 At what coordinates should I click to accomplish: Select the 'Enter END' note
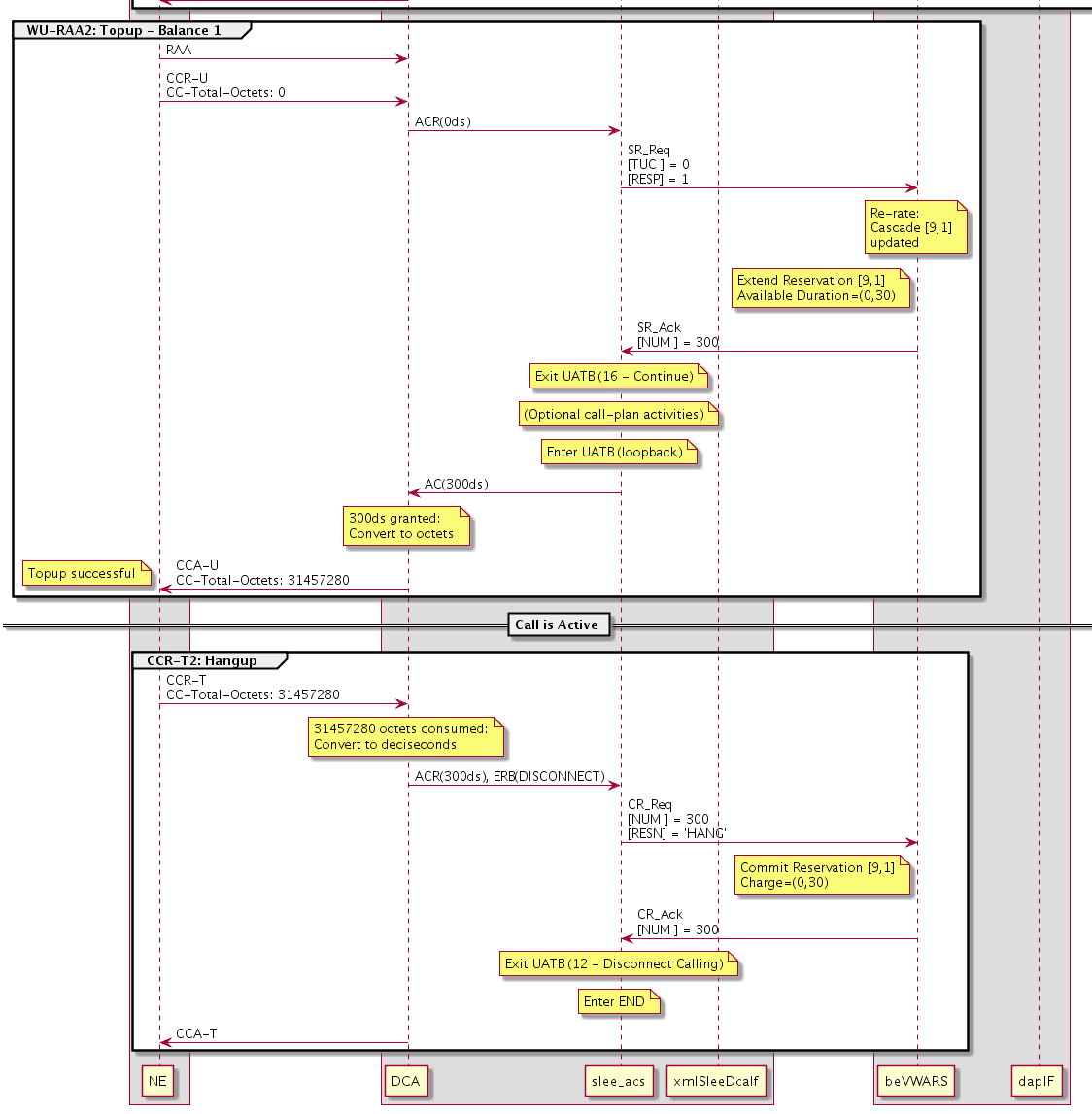[x=618, y=1002]
